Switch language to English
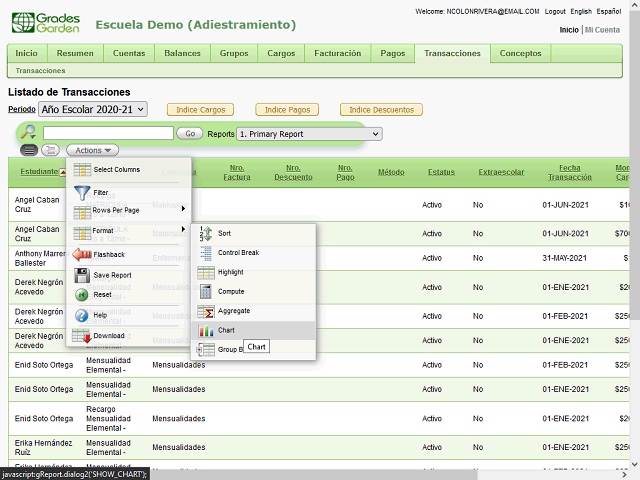 pyautogui.click(x=581, y=11)
